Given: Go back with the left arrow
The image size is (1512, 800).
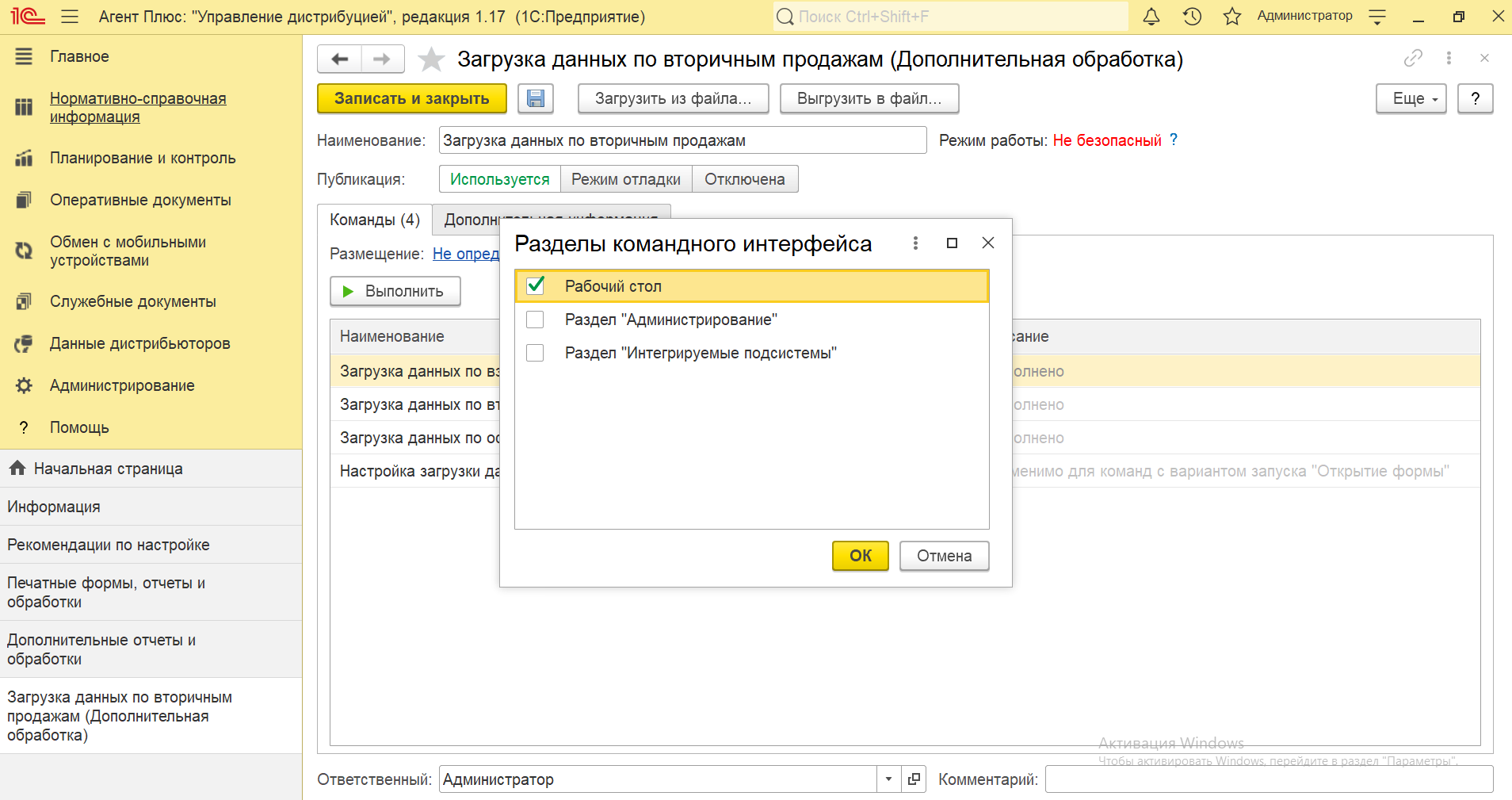Looking at the screenshot, I should (x=339, y=59).
